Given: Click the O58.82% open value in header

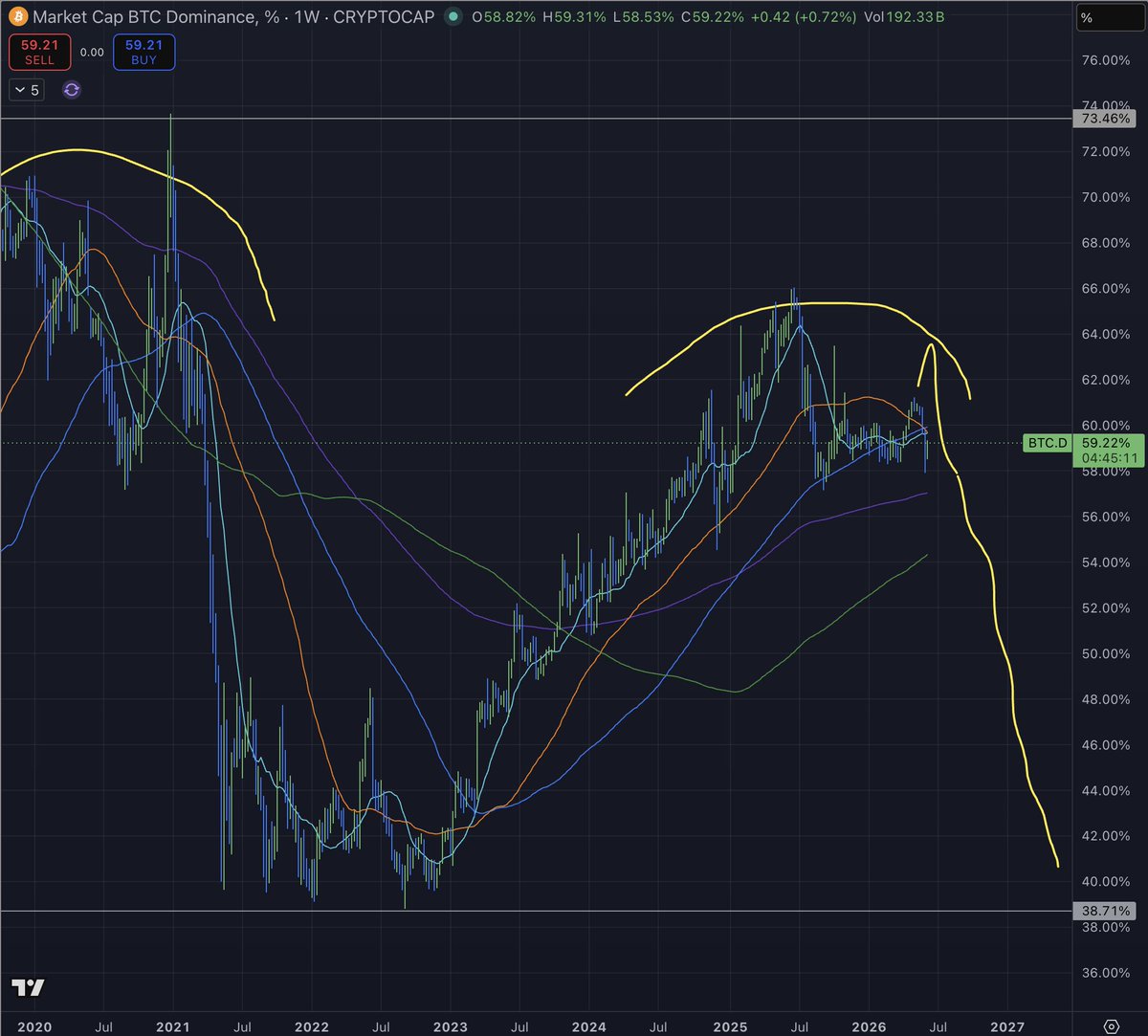Looking at the screenshot, I should [502, 16].
